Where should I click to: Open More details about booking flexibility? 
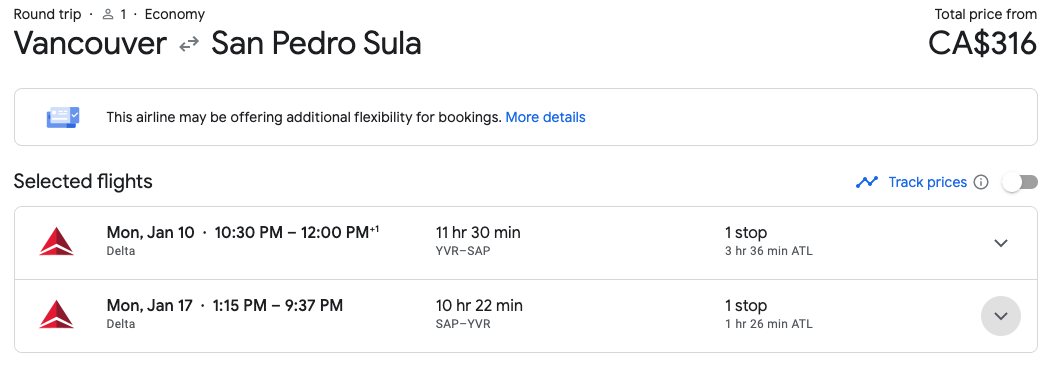[x=545, y=118]
